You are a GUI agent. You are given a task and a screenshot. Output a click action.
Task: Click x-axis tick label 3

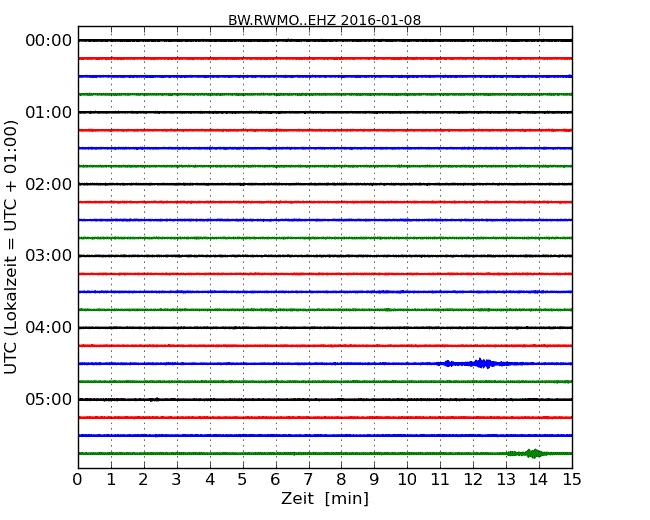pyautogui.click(x=177, y=480)
